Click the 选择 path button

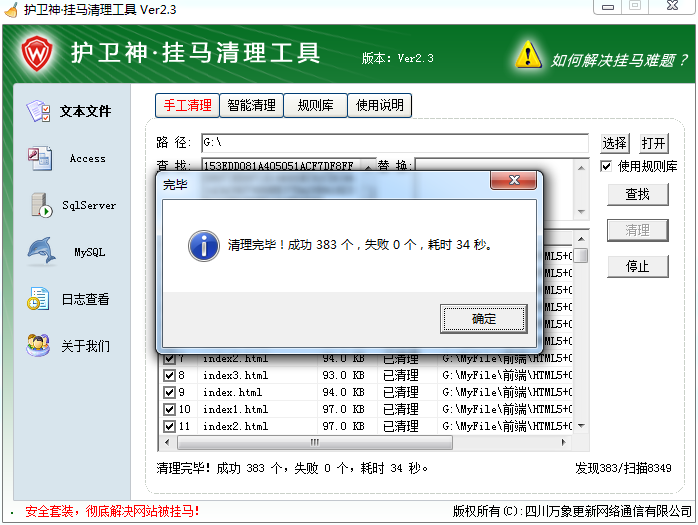pyautogui.click(x=614, y=143)
